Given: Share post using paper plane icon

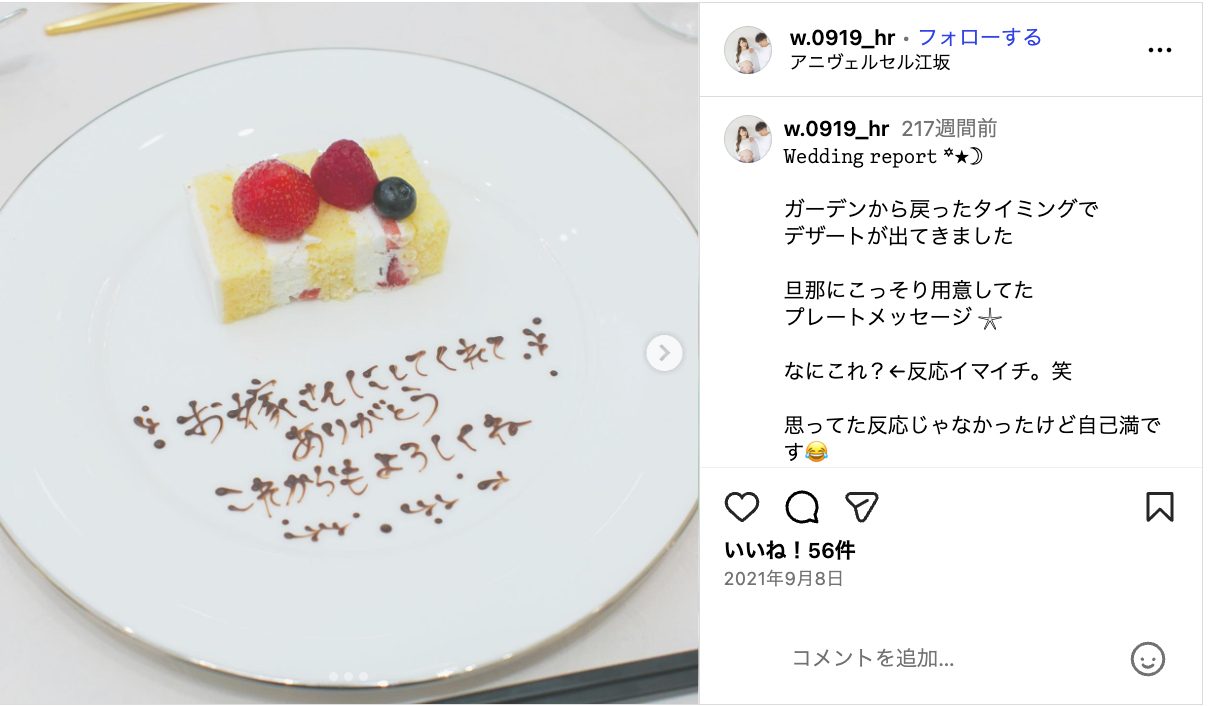Looking at the screenshot, I should [x=862, y=507].
